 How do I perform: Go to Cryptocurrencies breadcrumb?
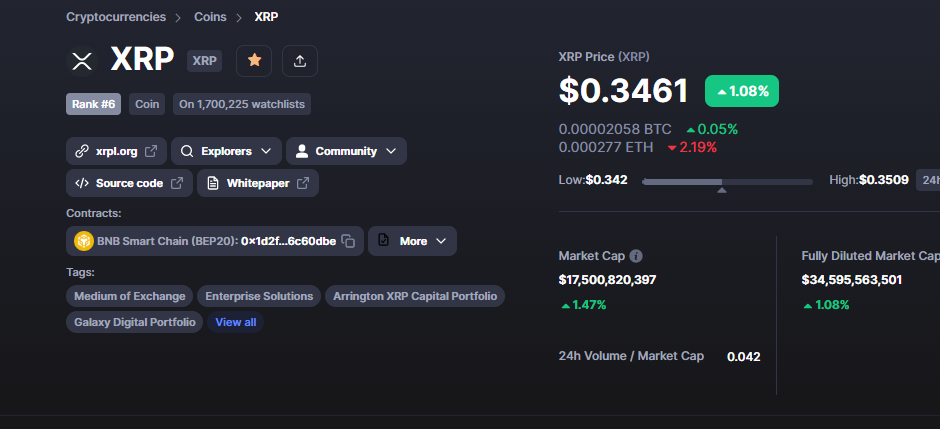(x=116, y=17)
